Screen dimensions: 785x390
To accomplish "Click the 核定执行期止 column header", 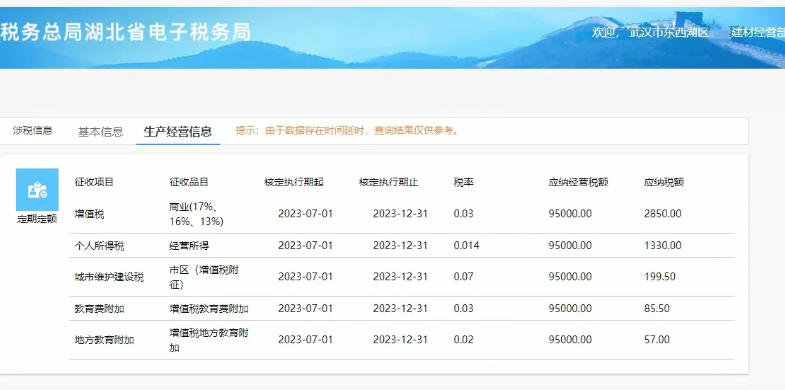I will click(388, 182).
